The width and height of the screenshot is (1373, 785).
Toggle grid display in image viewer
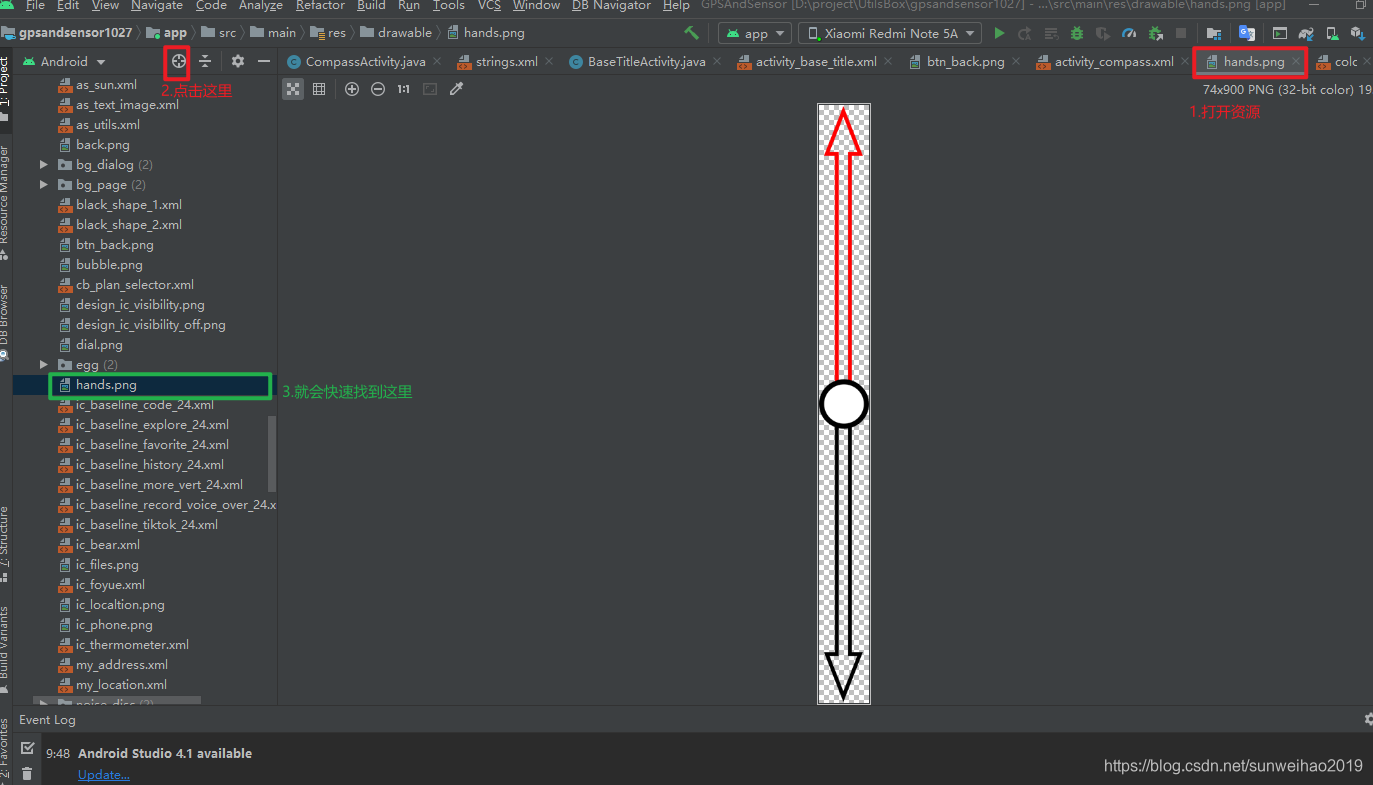coord(319,89)
